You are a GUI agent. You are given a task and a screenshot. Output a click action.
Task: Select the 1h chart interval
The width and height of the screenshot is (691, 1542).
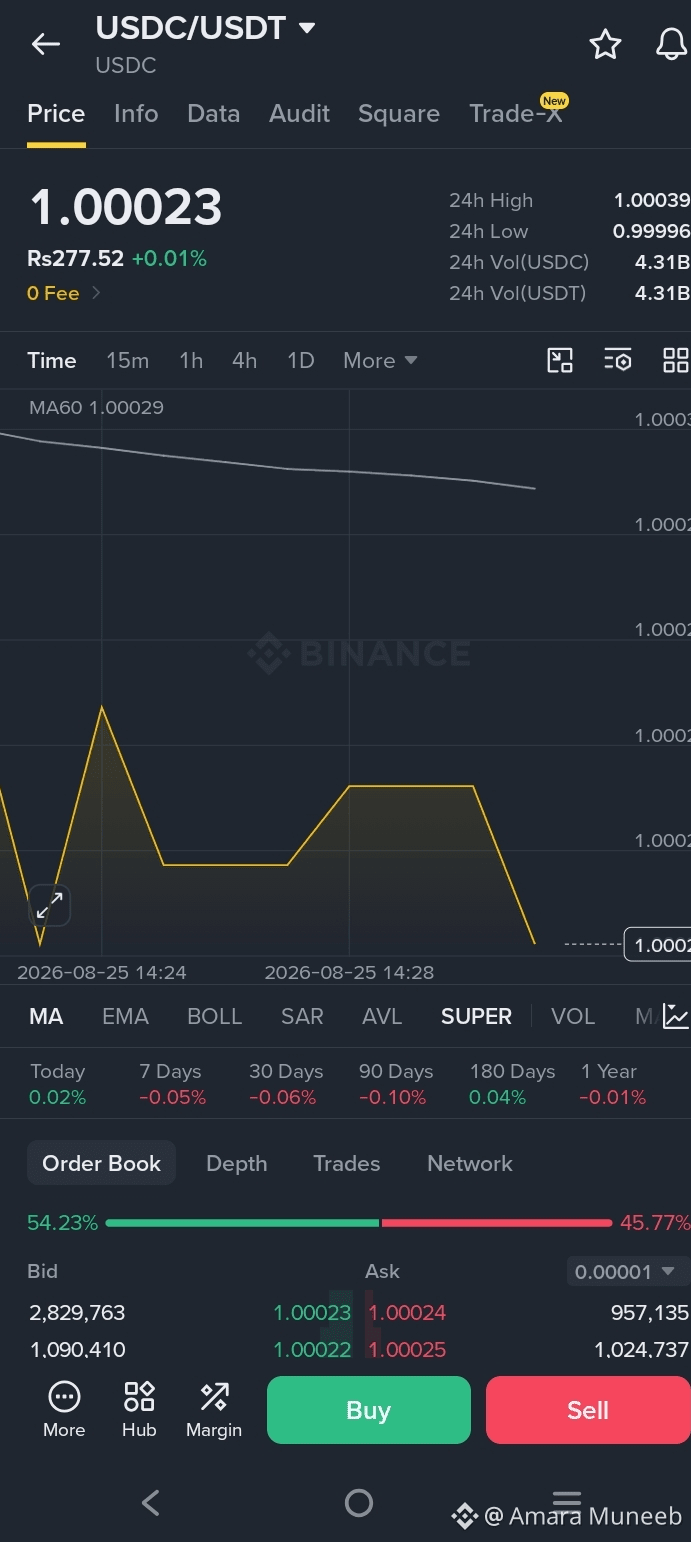[x=191, y=360]
